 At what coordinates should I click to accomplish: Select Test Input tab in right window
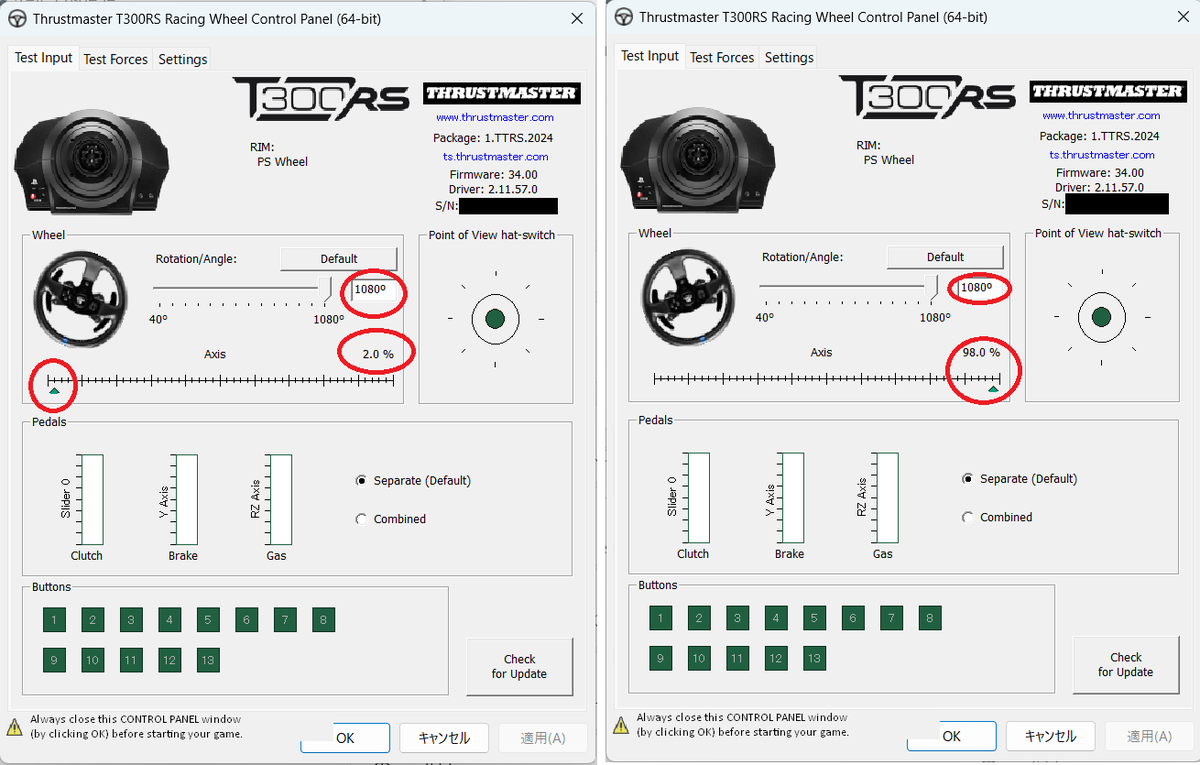point(650,55)
